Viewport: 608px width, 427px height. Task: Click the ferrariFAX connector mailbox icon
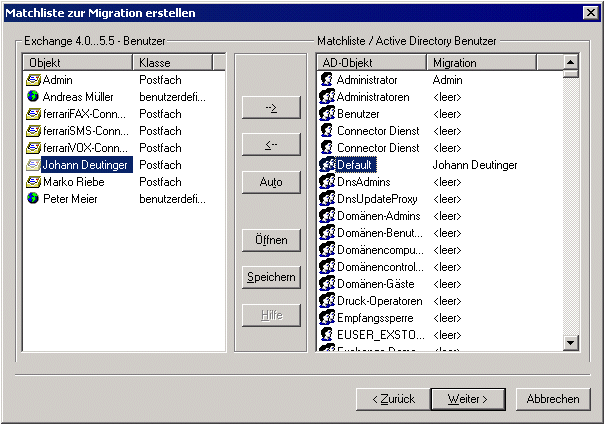point(33,114)
